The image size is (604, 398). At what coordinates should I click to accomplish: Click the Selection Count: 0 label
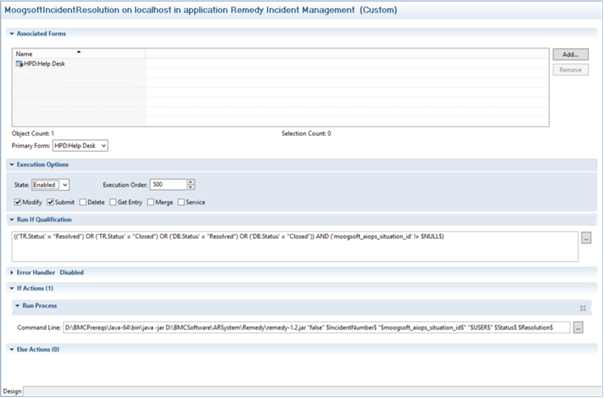click(306, 134)
